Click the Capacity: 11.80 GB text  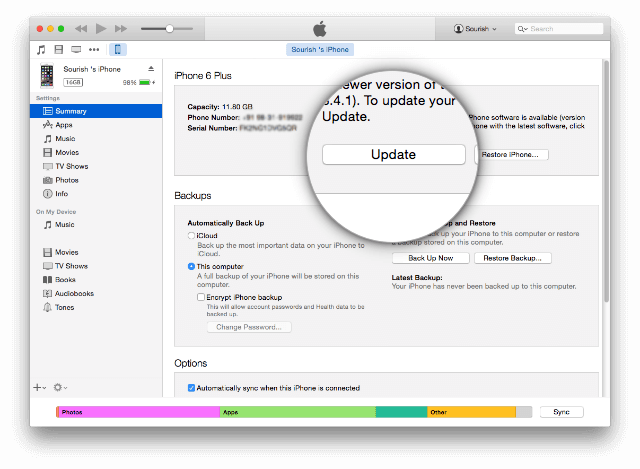[220, 107]
